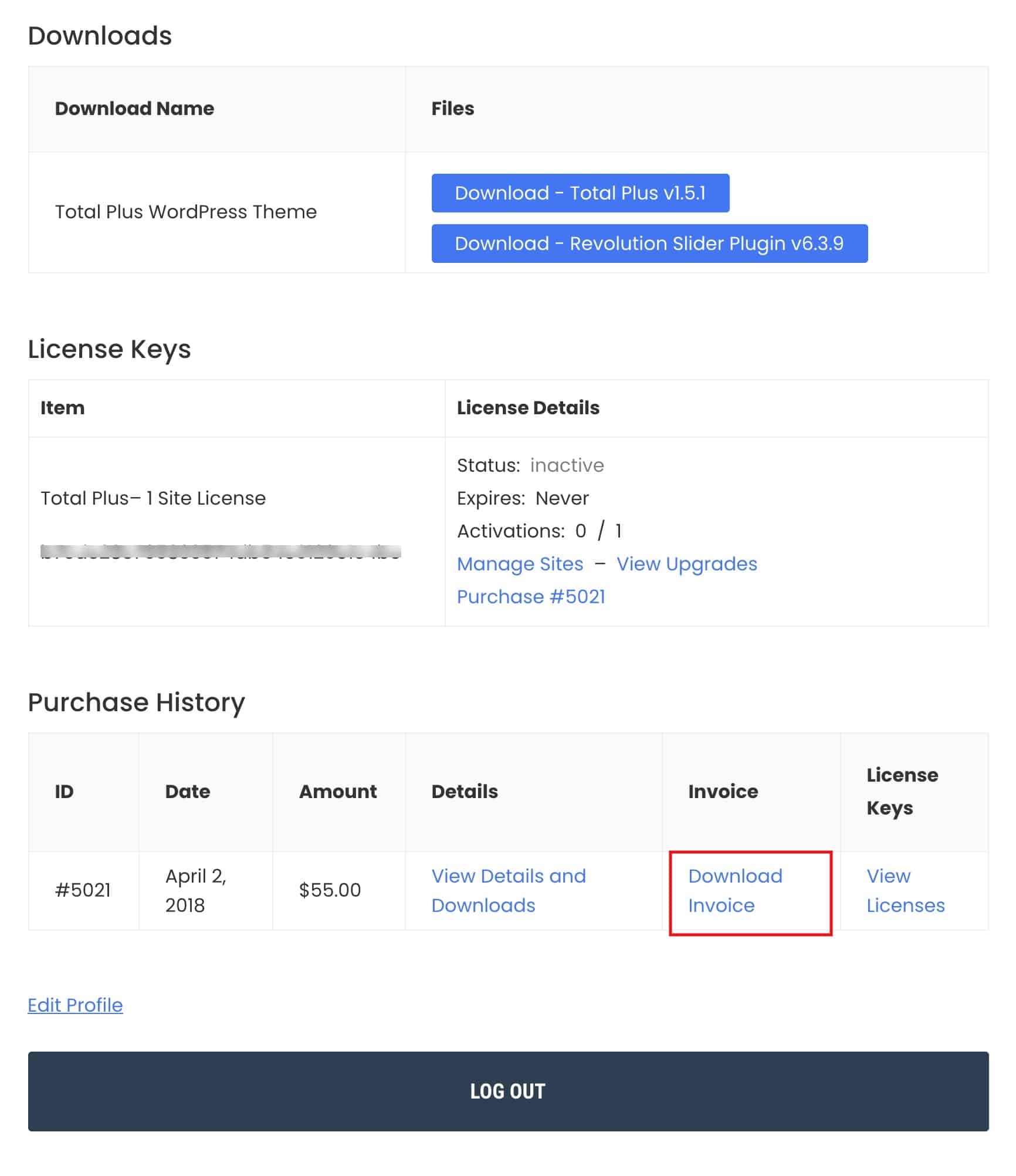The width and height of the screenshot is (1016, 1176).
Task: Open View Licenses for purchase #5021
Action: point(905,890)
